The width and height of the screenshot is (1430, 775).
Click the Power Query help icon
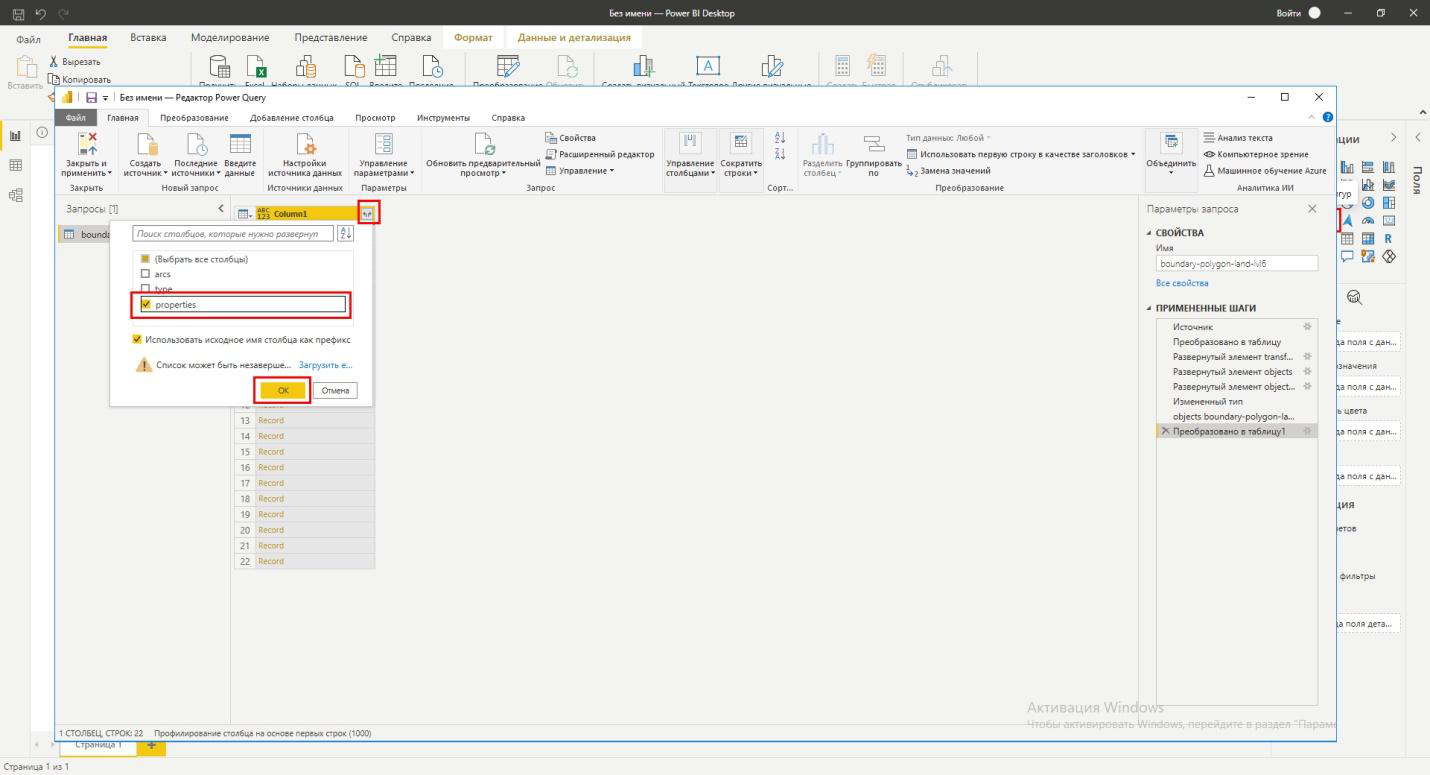(x=1328, y=117)
